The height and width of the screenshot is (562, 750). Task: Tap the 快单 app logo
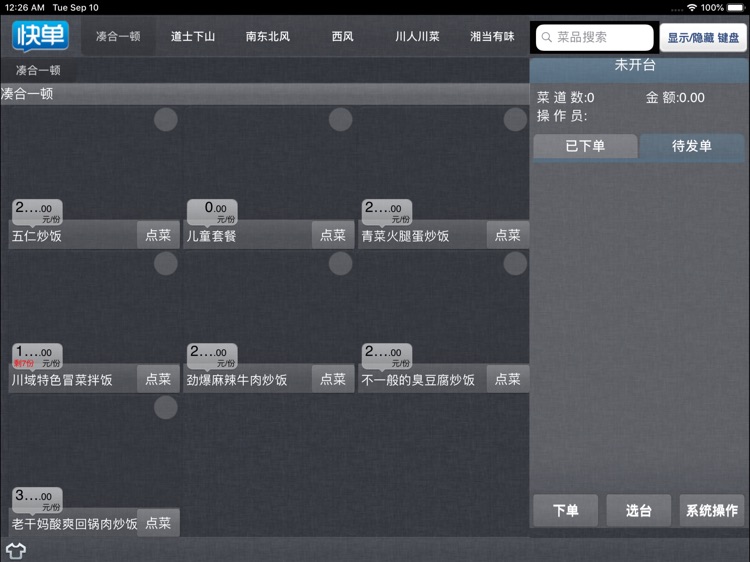pos(40,36)
